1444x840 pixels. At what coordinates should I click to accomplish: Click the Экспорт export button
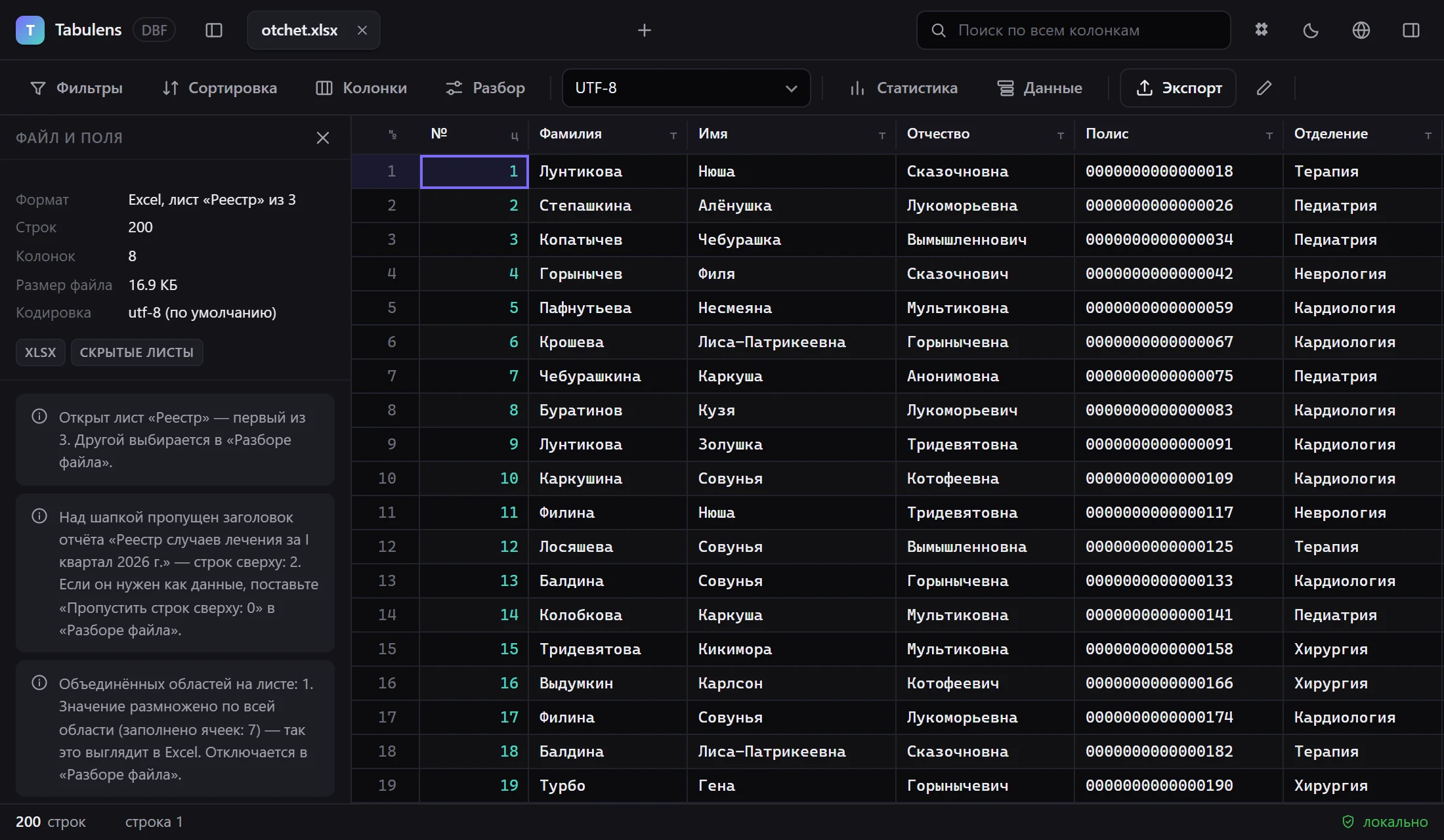[x=1178, y=88]
